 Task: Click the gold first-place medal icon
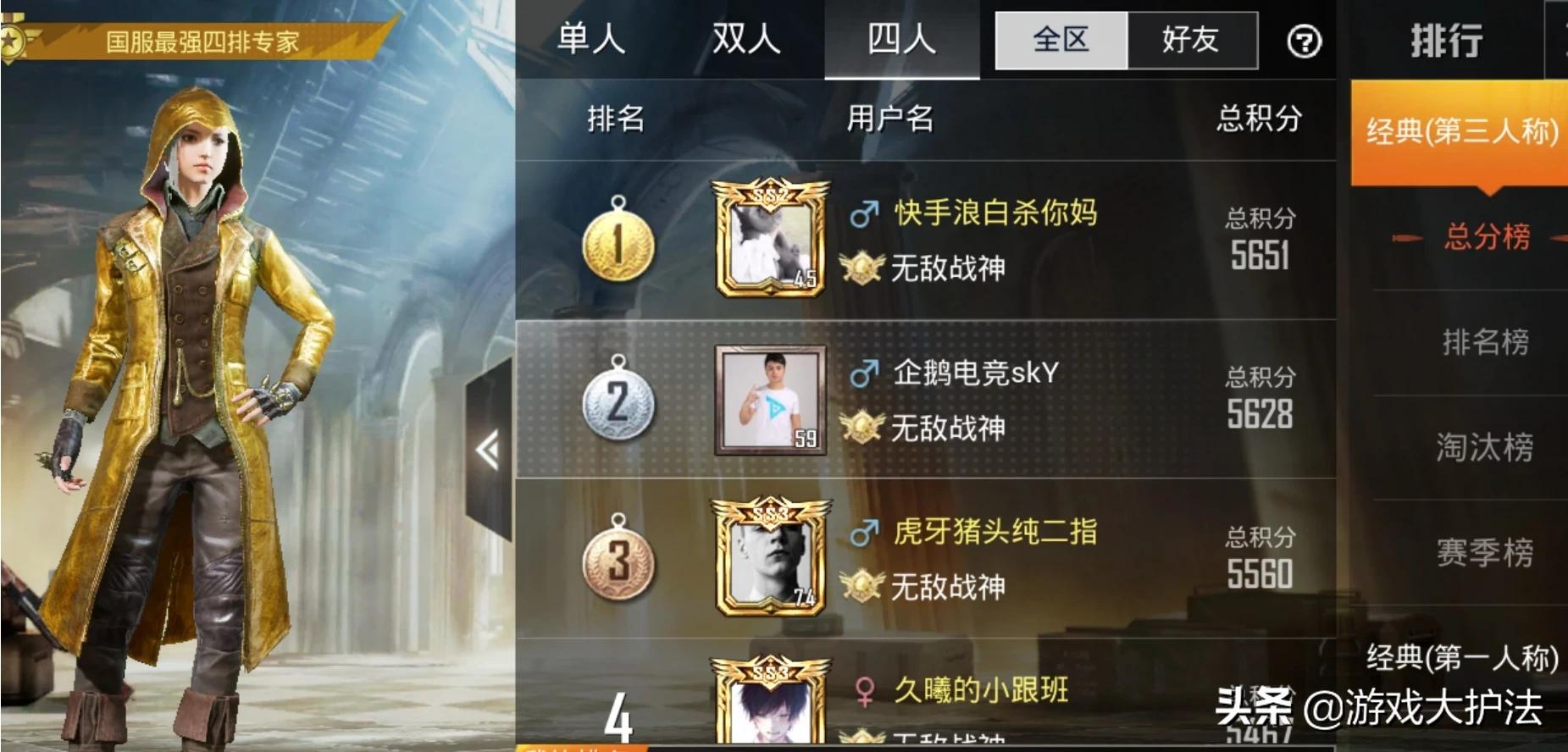click(x=618, y=239)
